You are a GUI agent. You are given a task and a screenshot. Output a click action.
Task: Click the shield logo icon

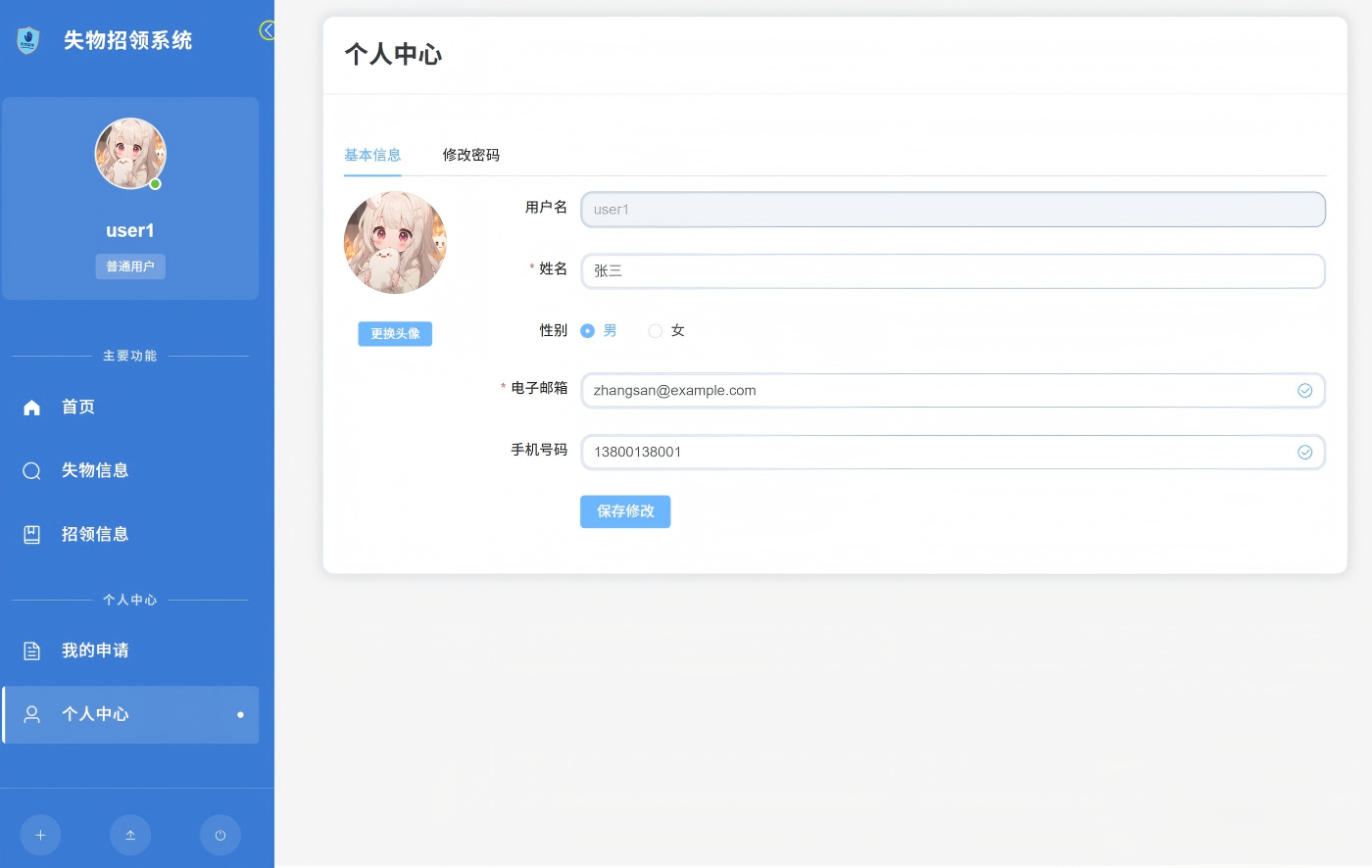(x=28, y=40)
